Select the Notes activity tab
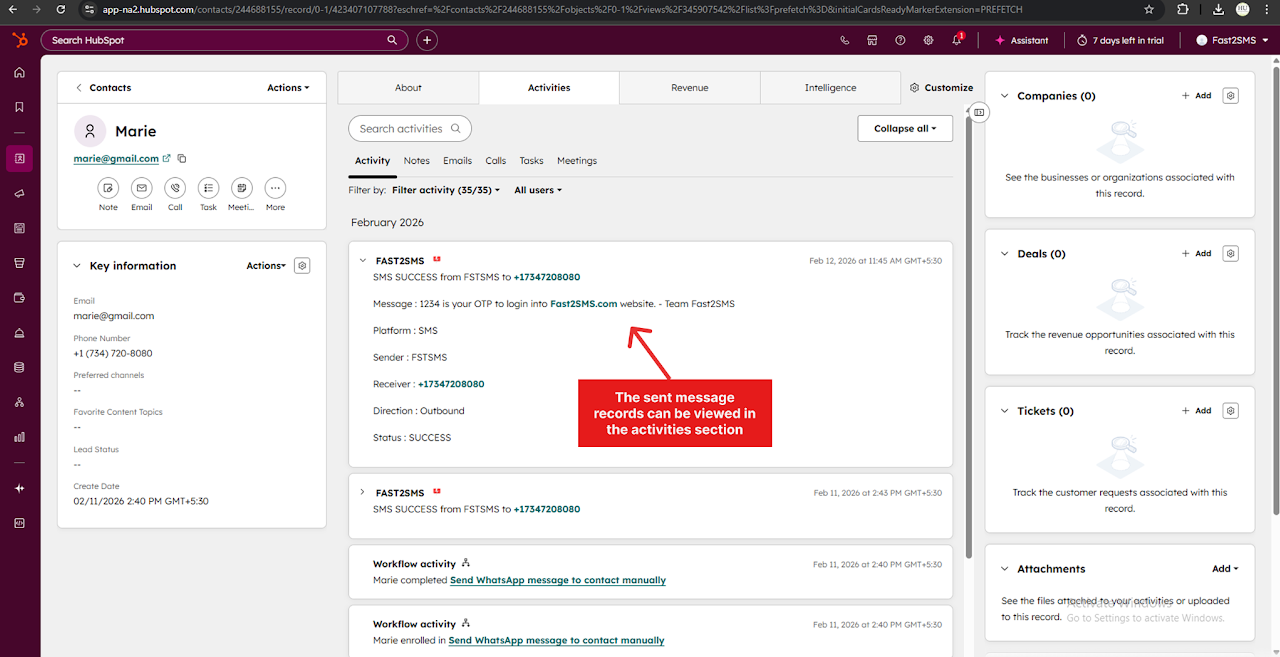This screenshot has width=1280, height=657. 416,161
